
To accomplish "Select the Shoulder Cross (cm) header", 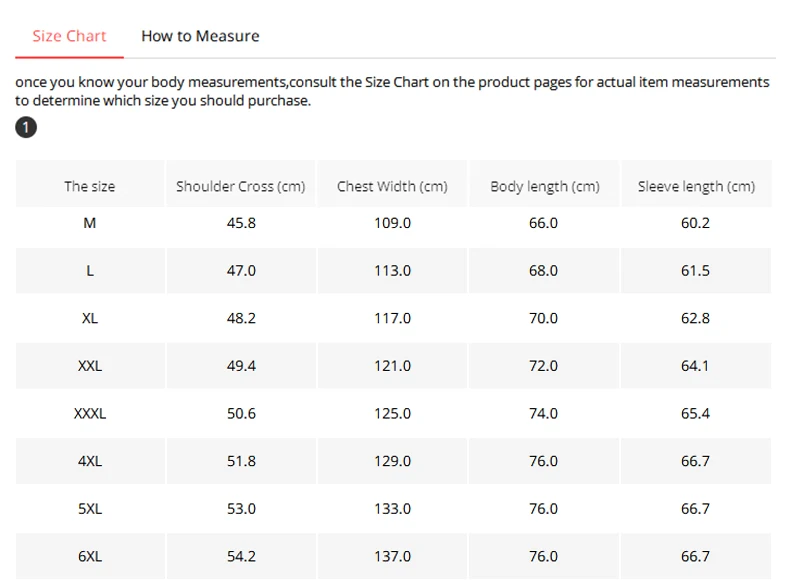I will pyautogui.click(x=241, y=186).
